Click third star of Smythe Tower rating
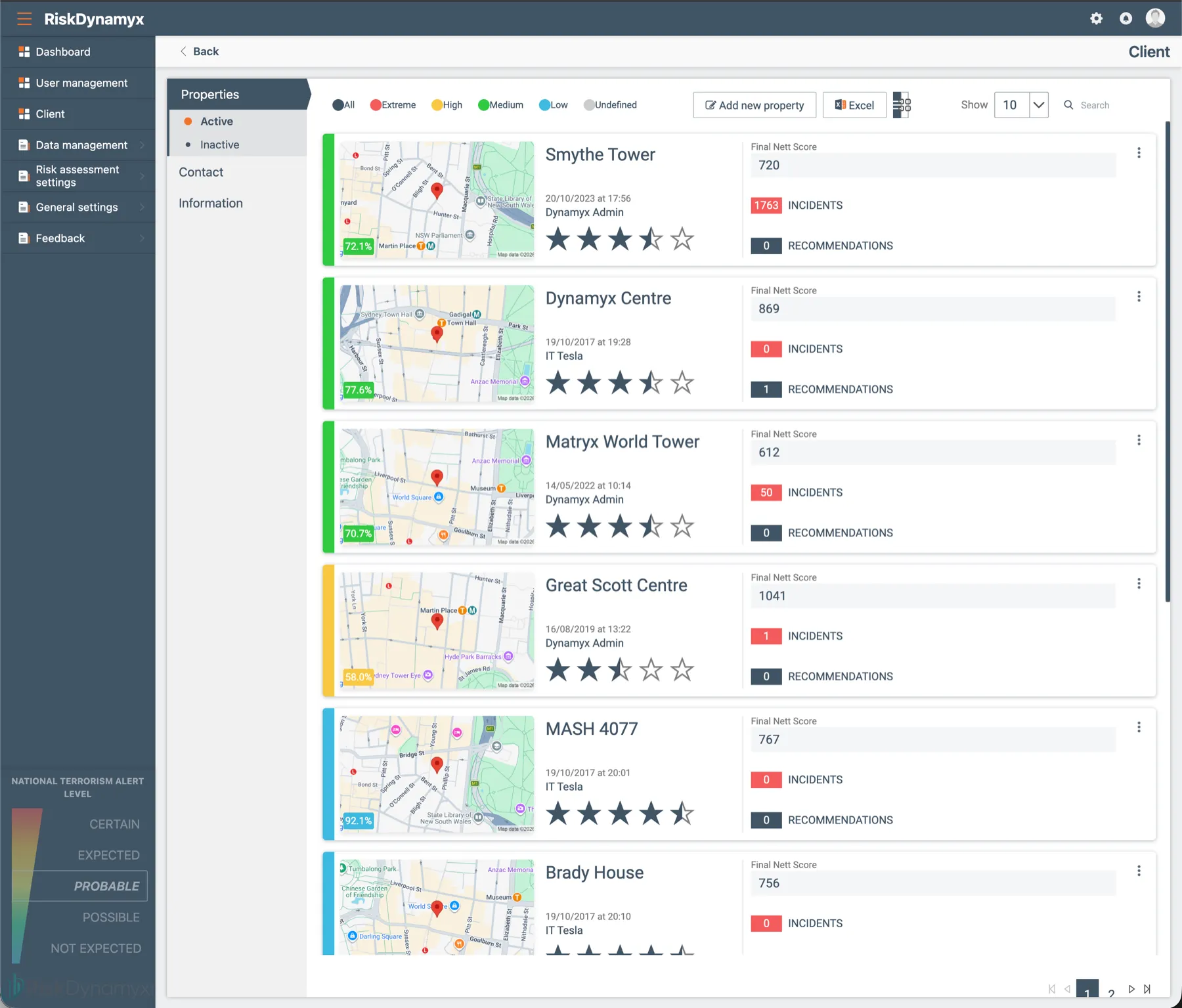 (620, 239)
